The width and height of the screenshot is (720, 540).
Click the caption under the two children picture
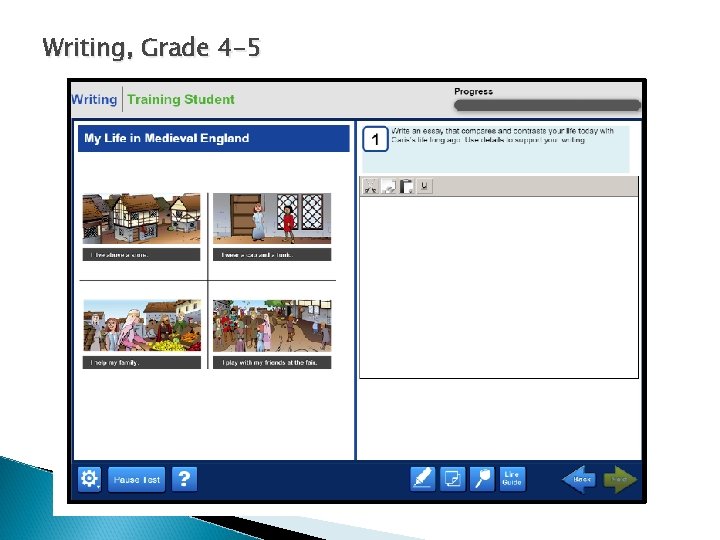coord(272,254)
